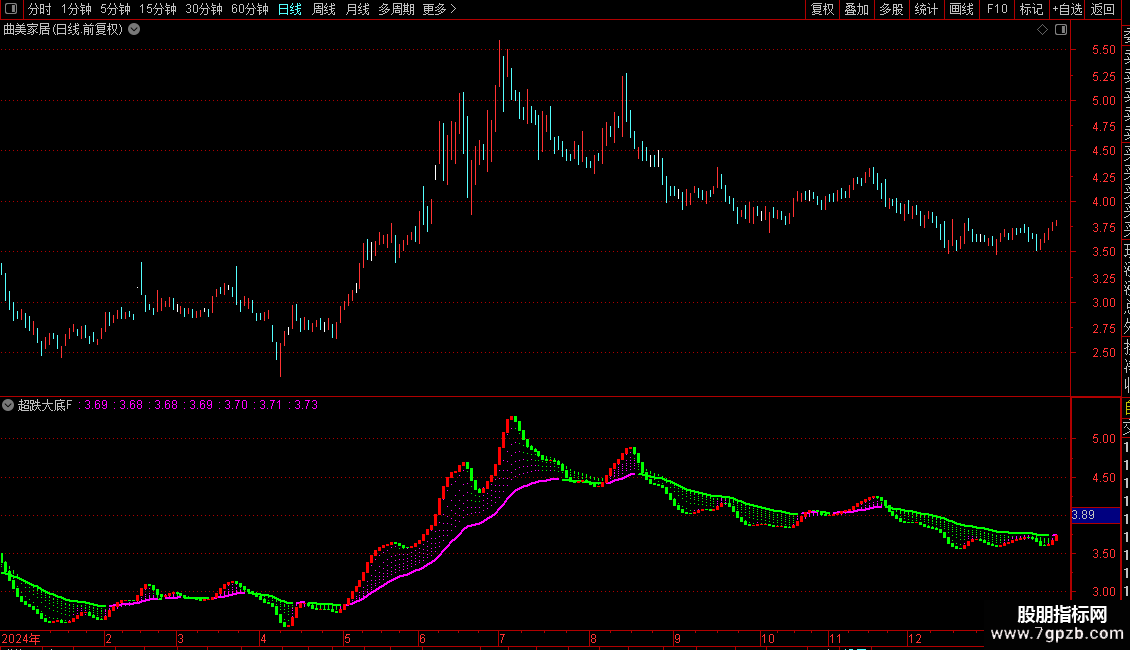The image size is (1130, 650).
Task: Select the 1分钟 period tab
Action: (76, 9)
